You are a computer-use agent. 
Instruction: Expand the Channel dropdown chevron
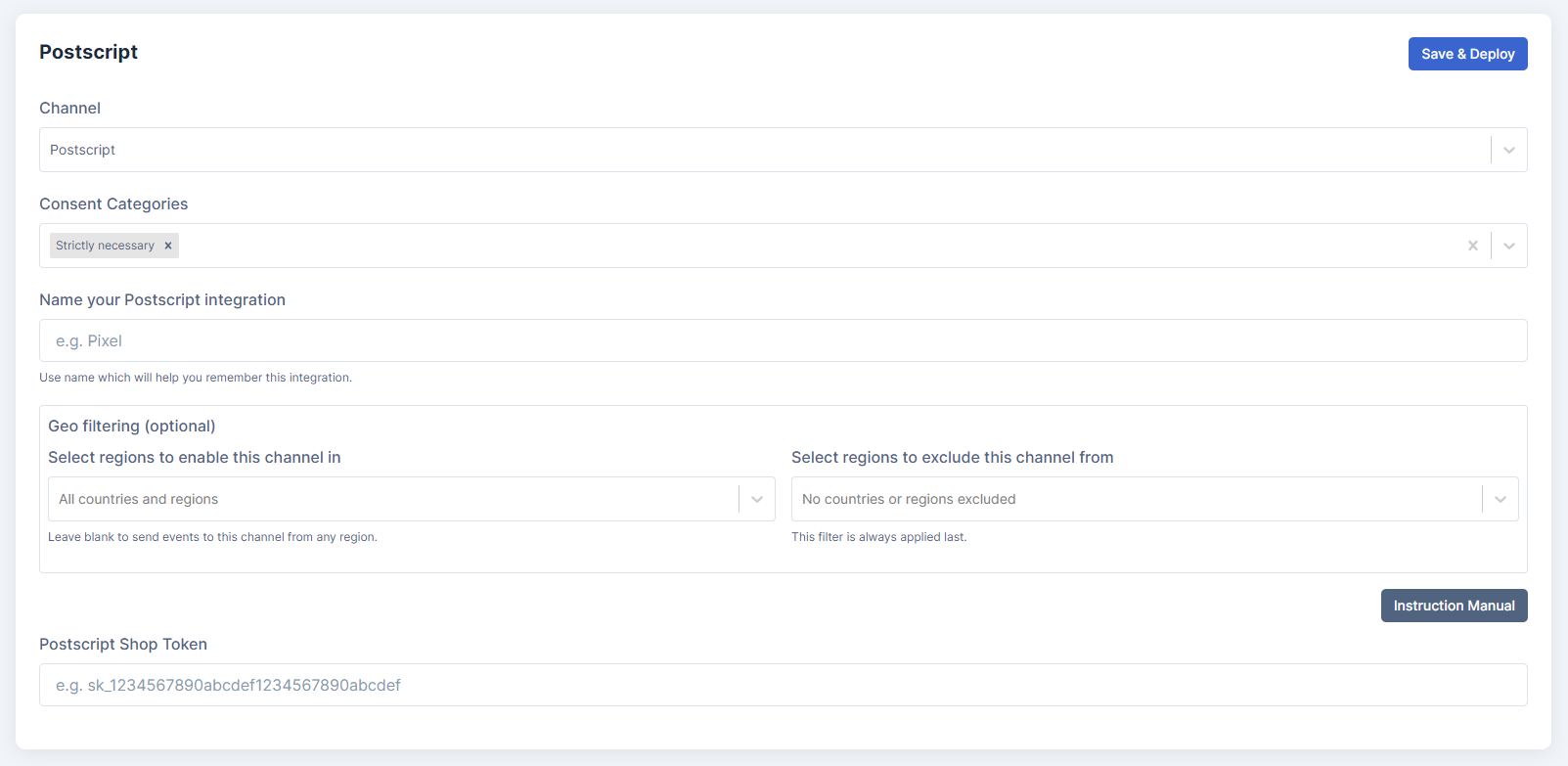pos(1508,150)
